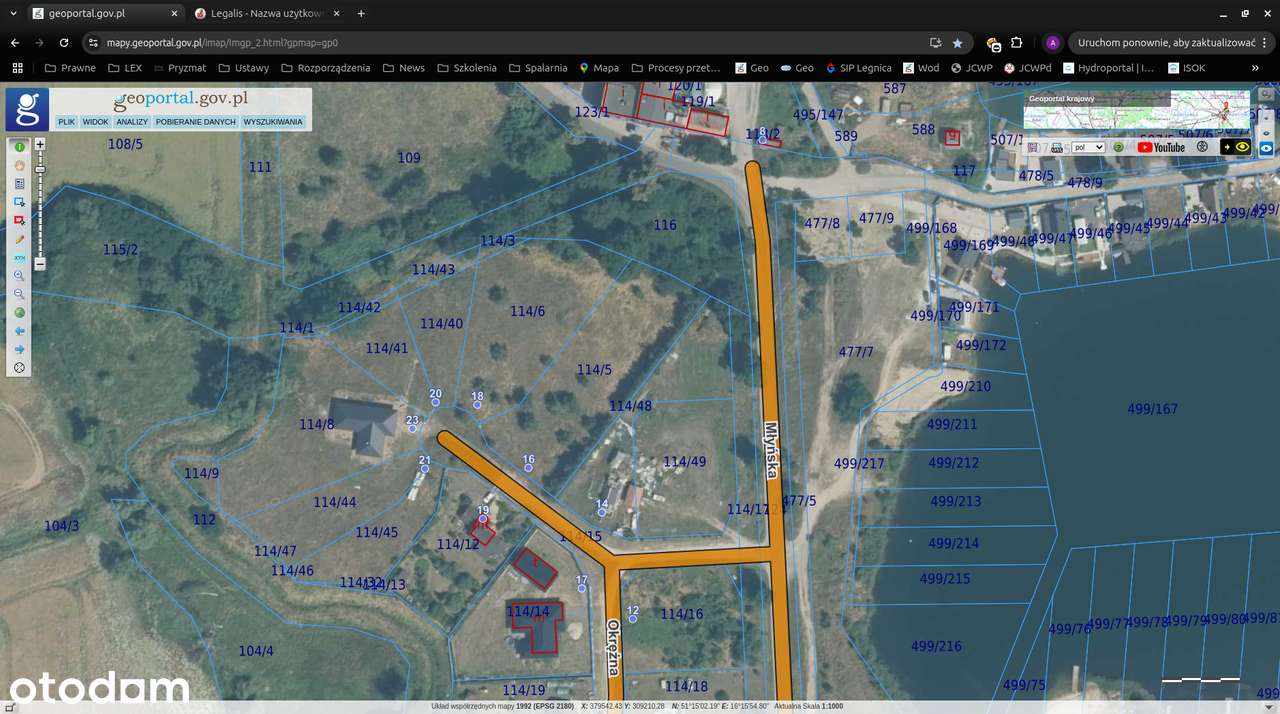Reload the page

[64, 43]
